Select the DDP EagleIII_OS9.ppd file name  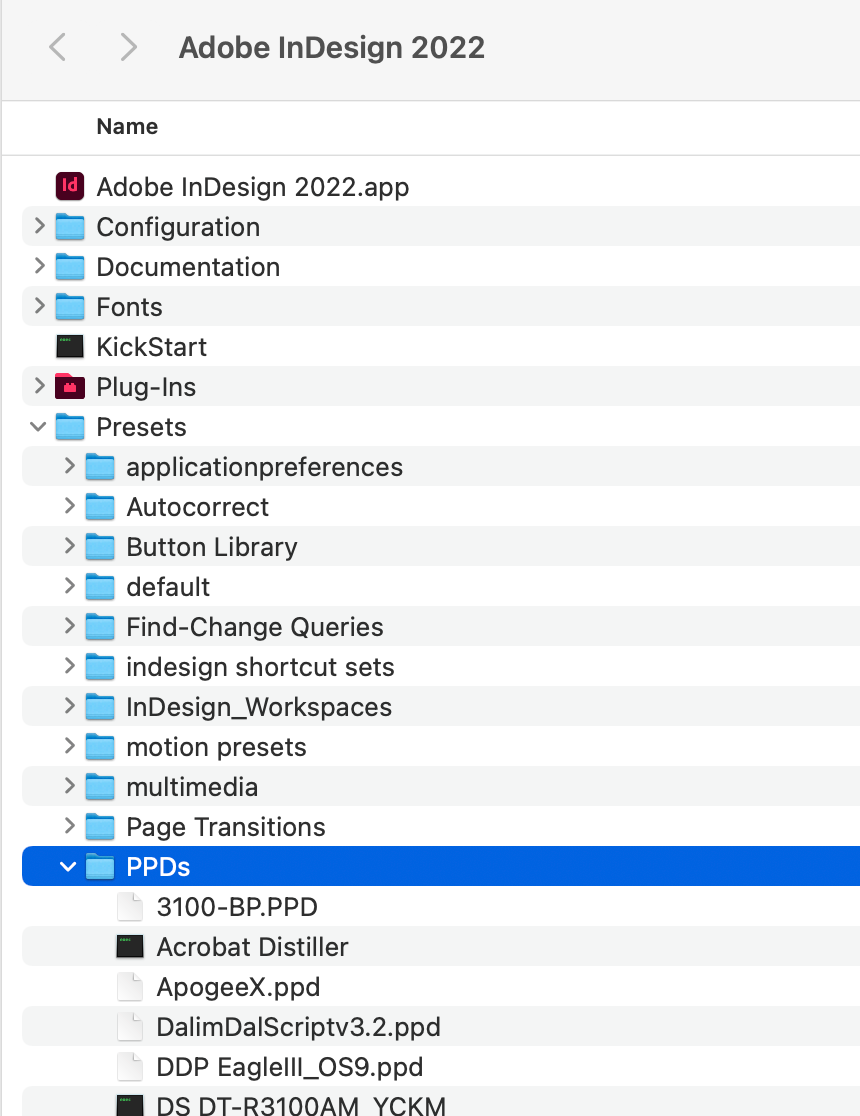(x=290, y=1068)
